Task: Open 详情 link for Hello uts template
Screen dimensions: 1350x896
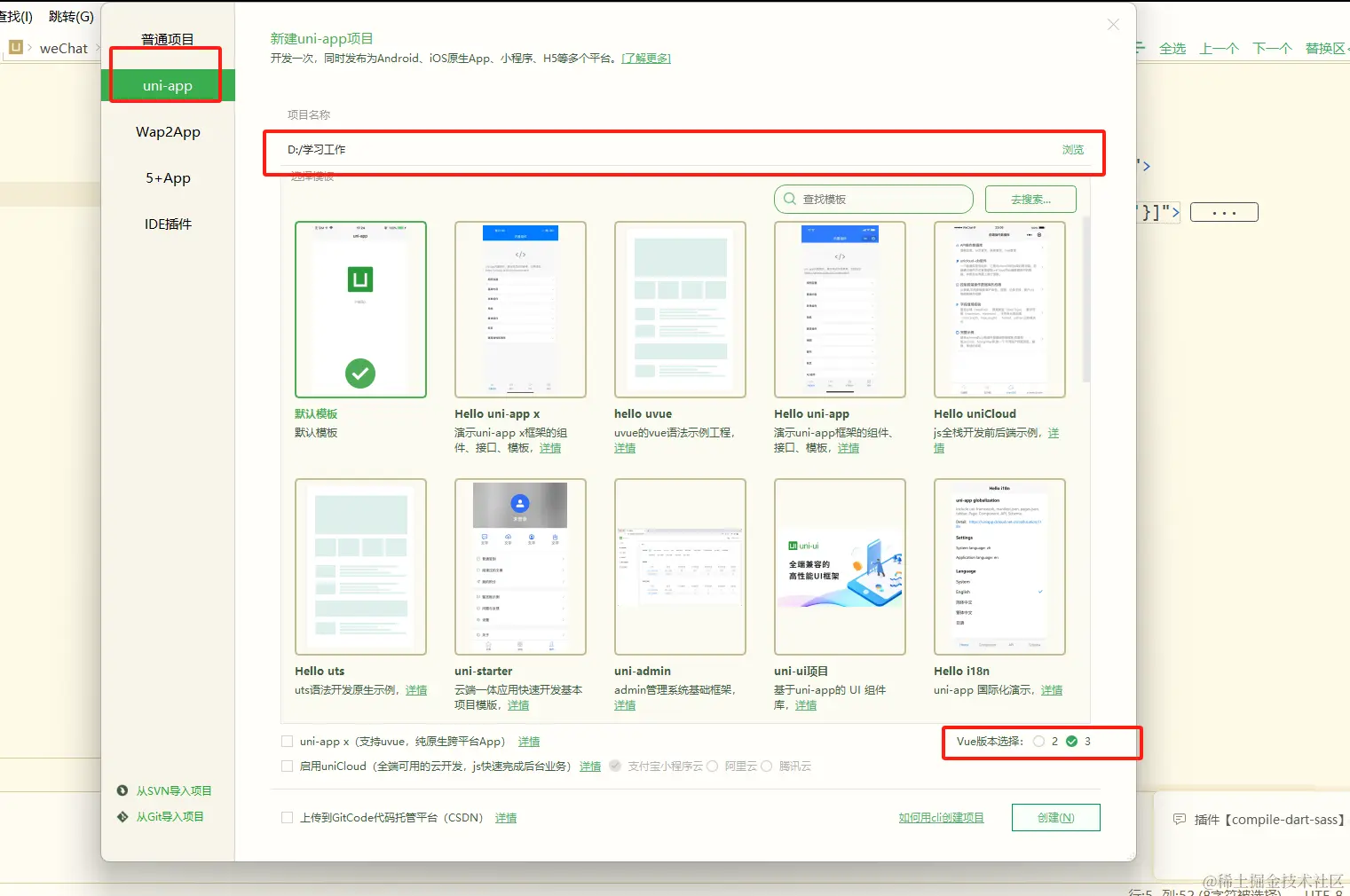Action: point(416,690)
